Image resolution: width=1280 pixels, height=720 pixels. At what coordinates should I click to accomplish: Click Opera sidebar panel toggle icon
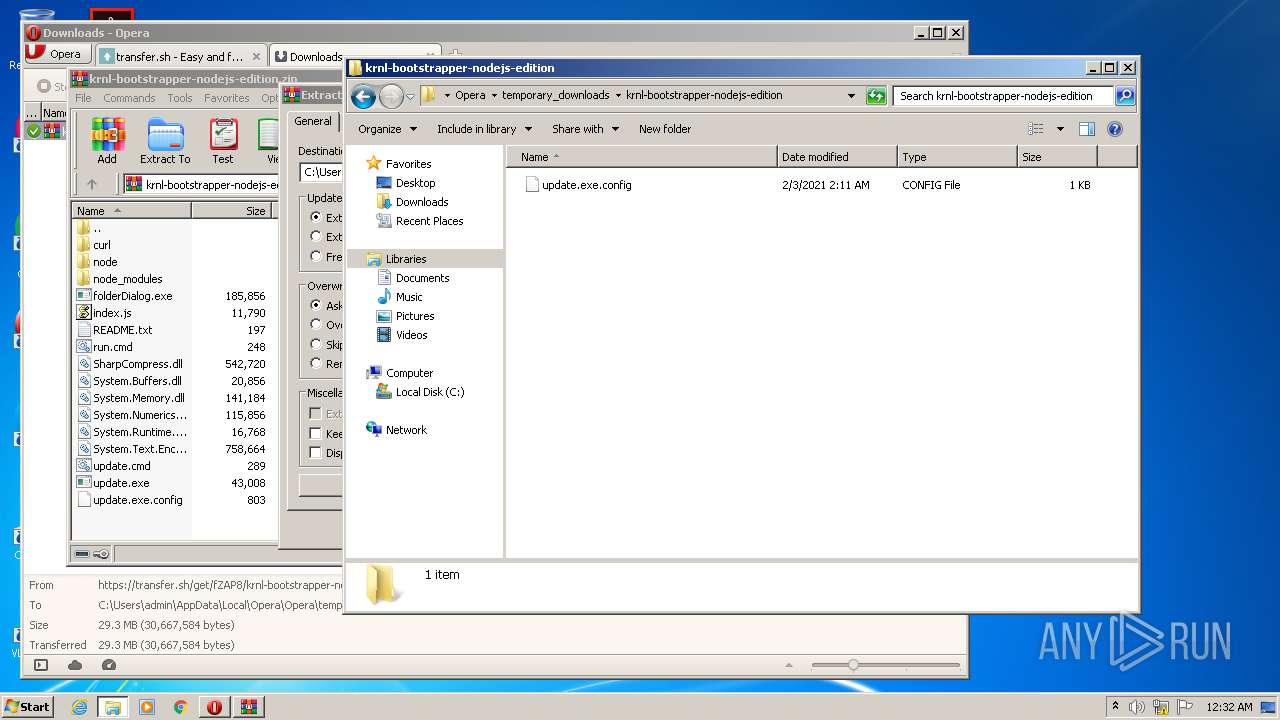tap(41, 665)
